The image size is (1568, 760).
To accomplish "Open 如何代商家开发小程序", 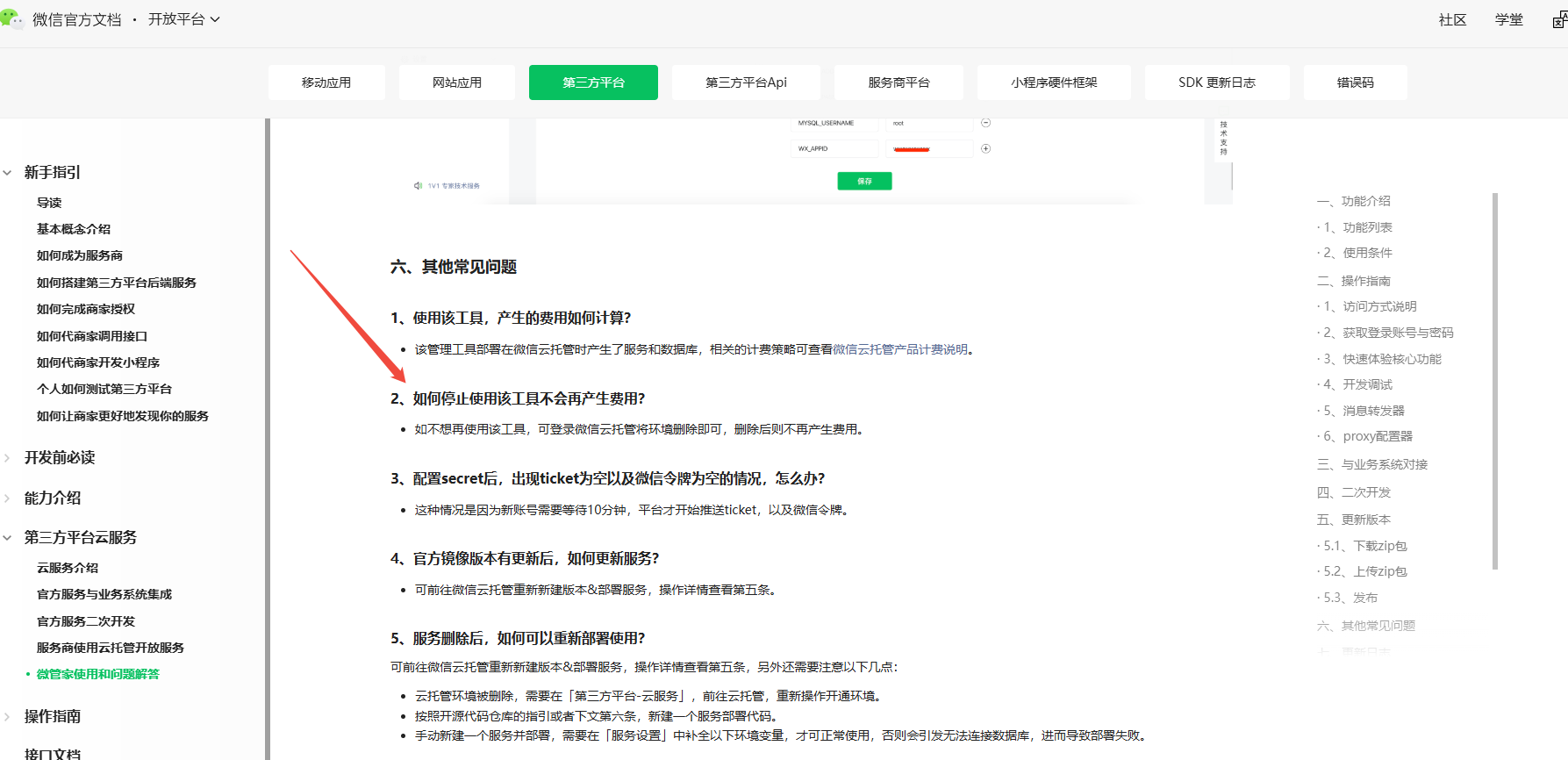I will [x=98, y=362].
